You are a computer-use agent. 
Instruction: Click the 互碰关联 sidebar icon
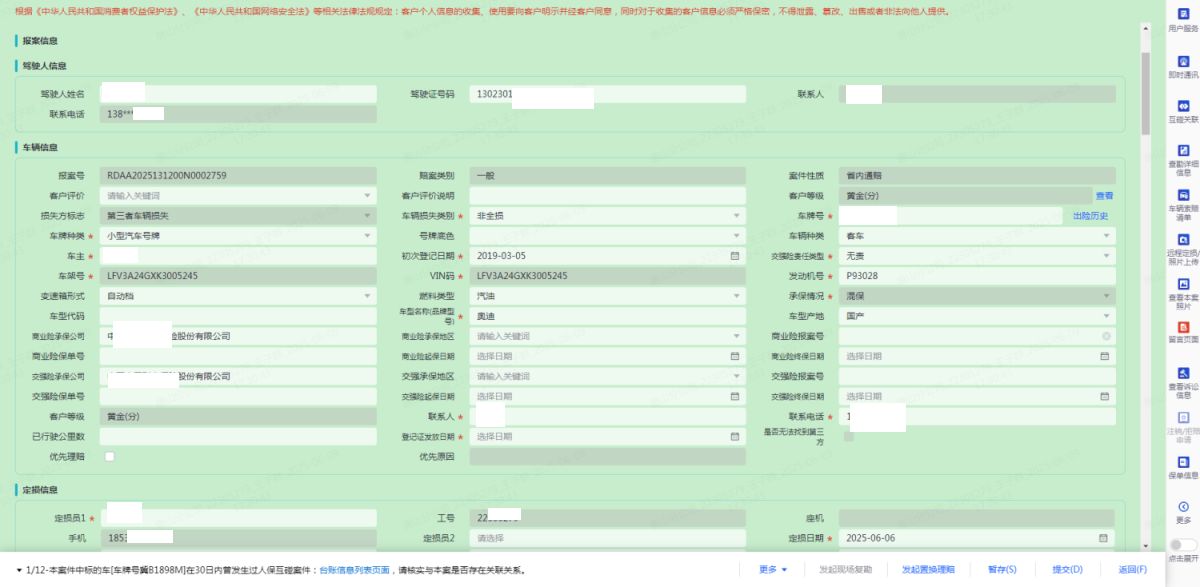click(1183, 106)
